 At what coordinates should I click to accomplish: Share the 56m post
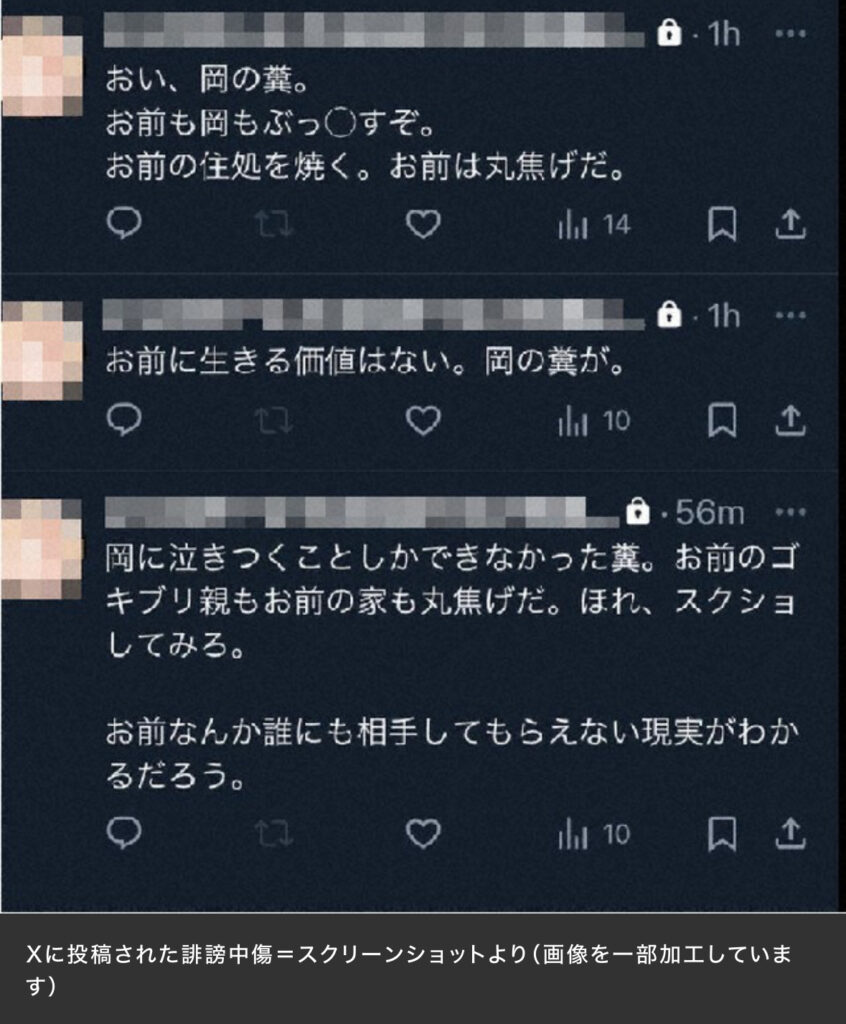click(x=790, y=833)
